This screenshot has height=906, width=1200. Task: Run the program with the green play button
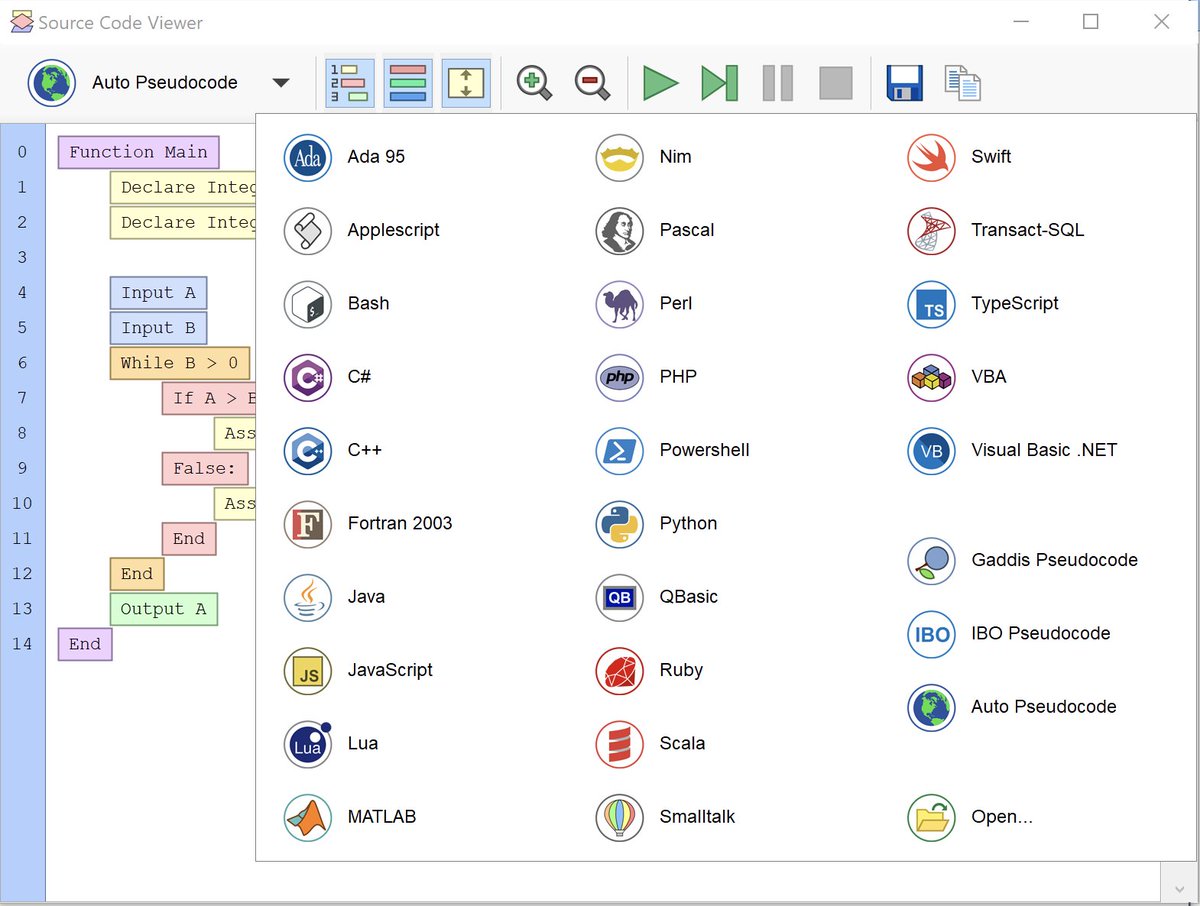(660, 82)
